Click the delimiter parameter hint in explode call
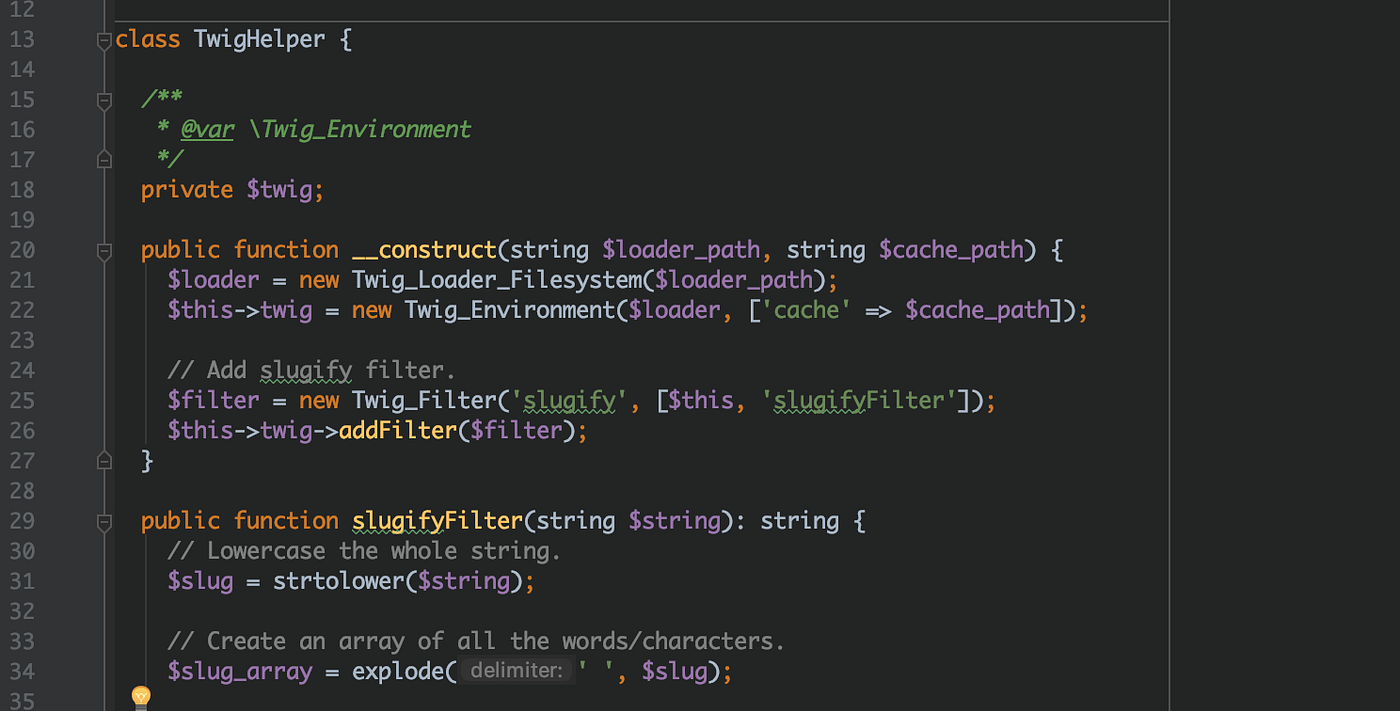1400x711 pixels. pyautogui.click(x=517, y=670)
